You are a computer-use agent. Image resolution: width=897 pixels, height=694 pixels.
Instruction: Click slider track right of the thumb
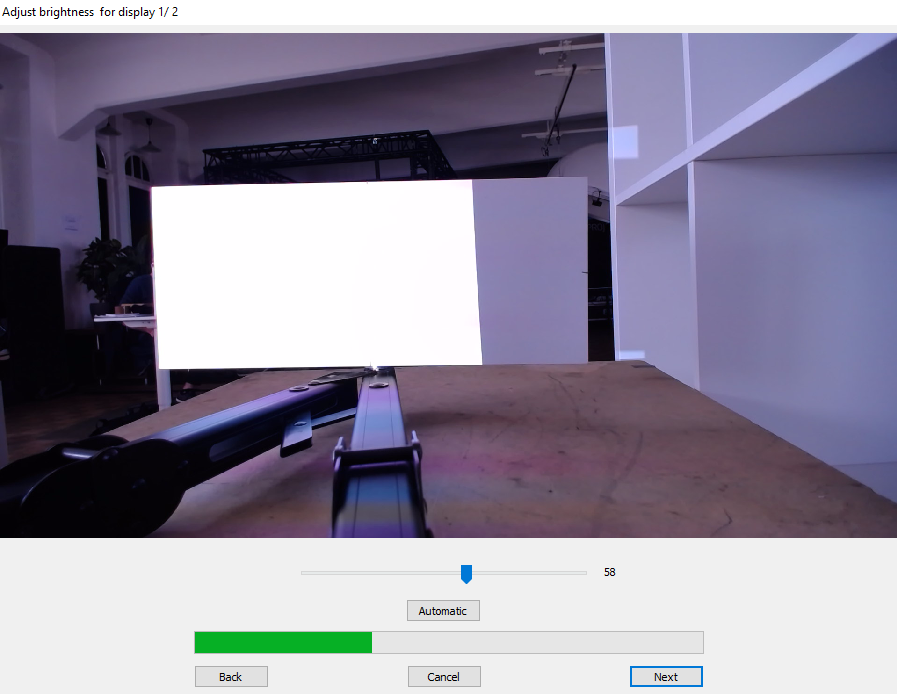530,573
